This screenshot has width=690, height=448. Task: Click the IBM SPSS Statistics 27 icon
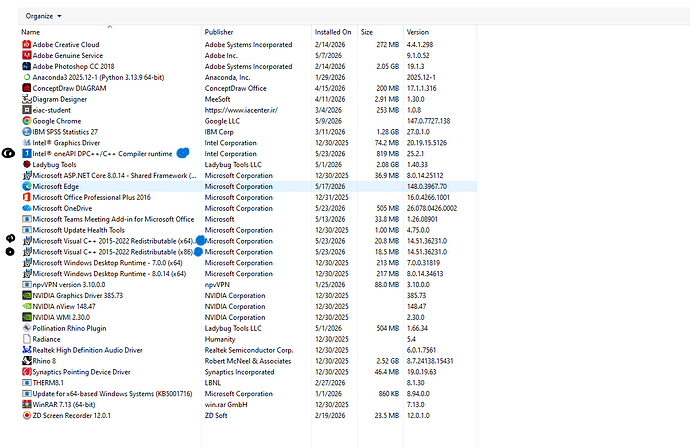point(27,132)
